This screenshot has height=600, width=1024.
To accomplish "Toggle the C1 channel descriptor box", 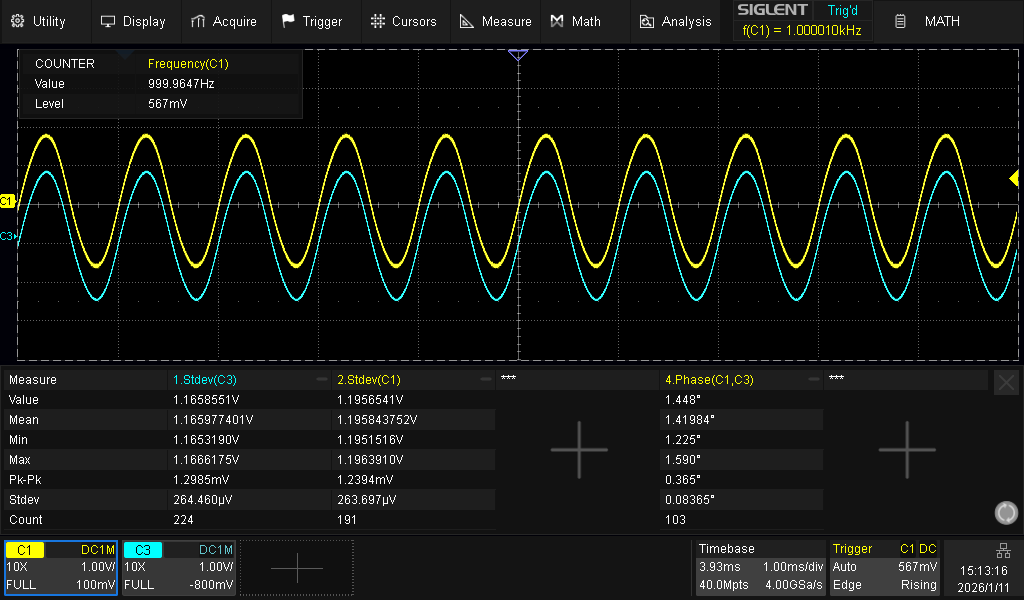I will (61, 567).
